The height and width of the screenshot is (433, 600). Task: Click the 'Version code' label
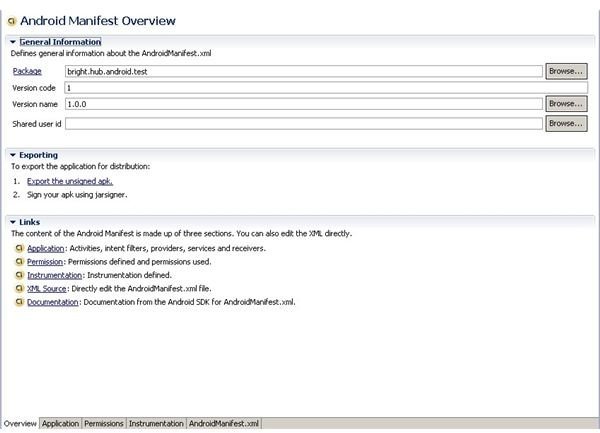click(x=34, y=88)
